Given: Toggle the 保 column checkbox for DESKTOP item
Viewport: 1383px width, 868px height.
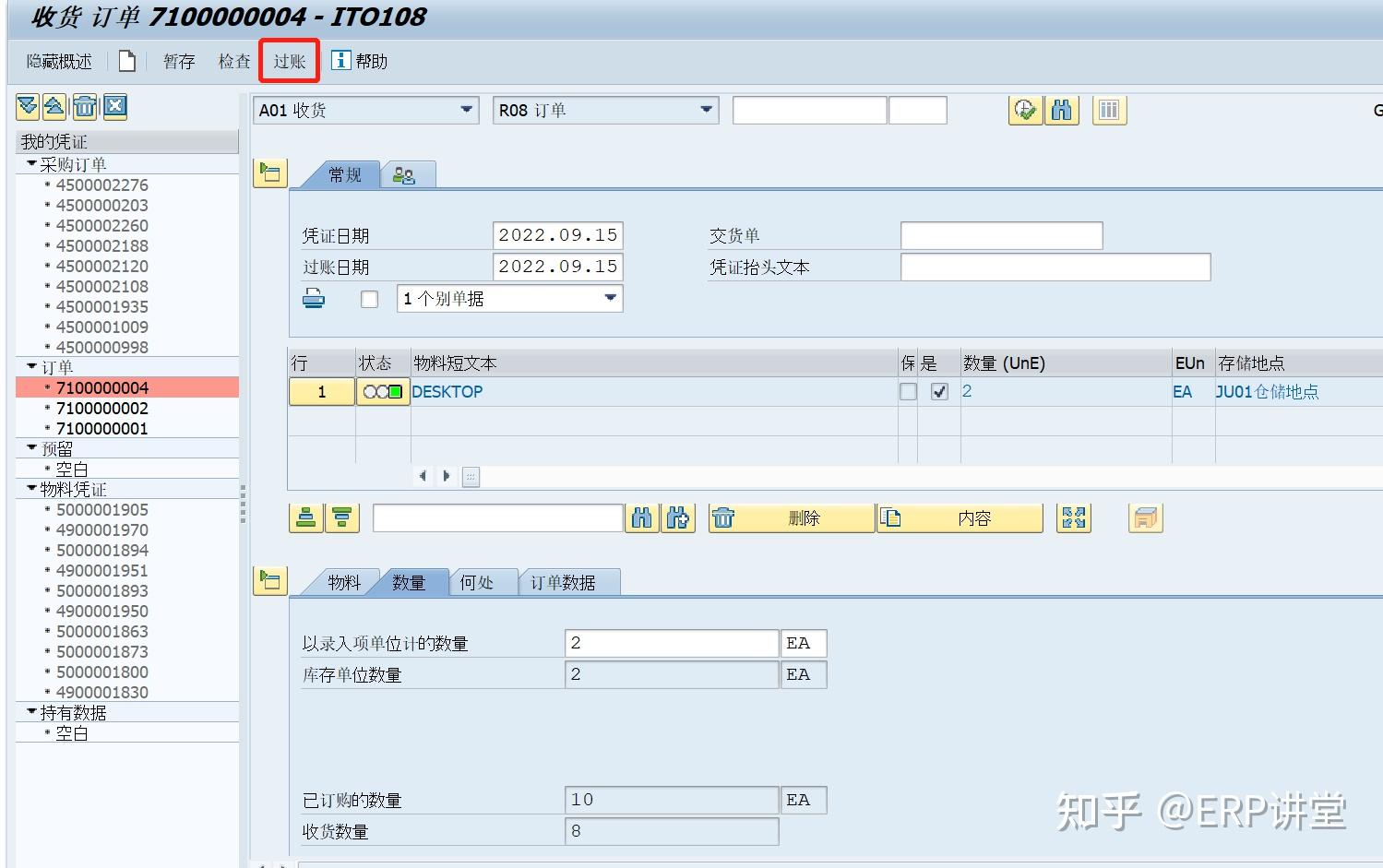Looking at the screenshot, I should 907,391.
